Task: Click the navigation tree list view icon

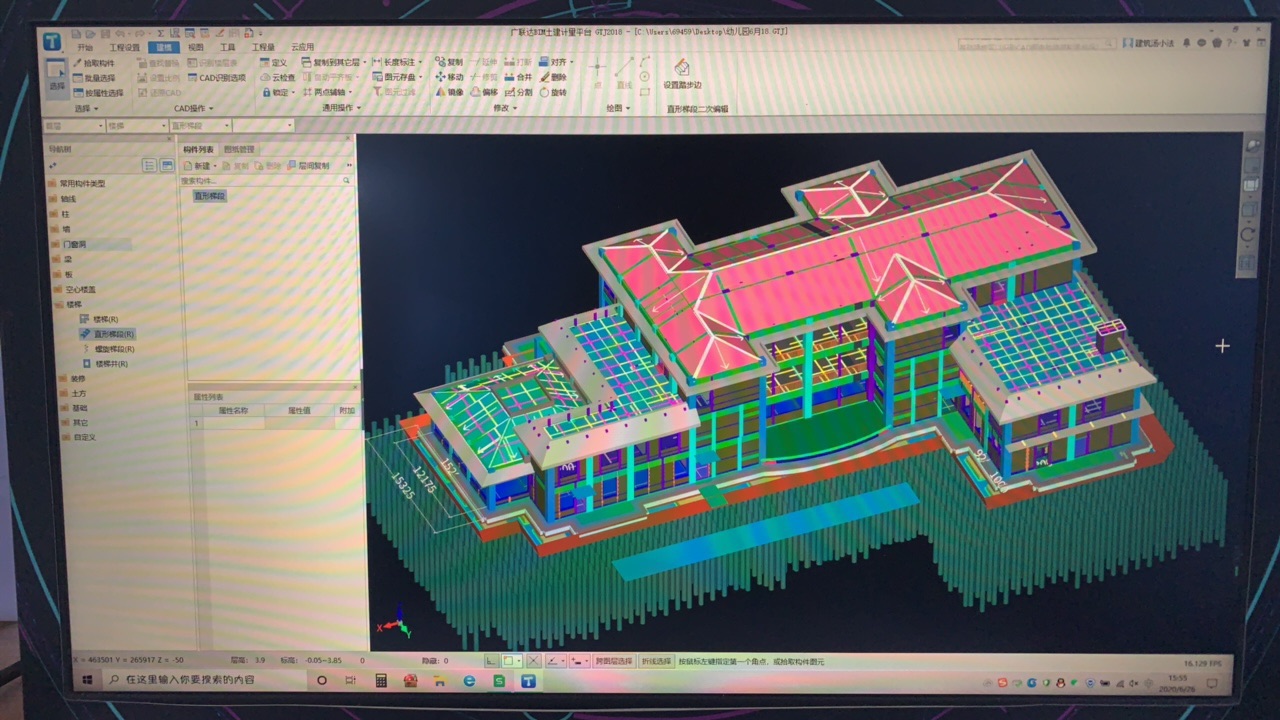Action: 150,165
